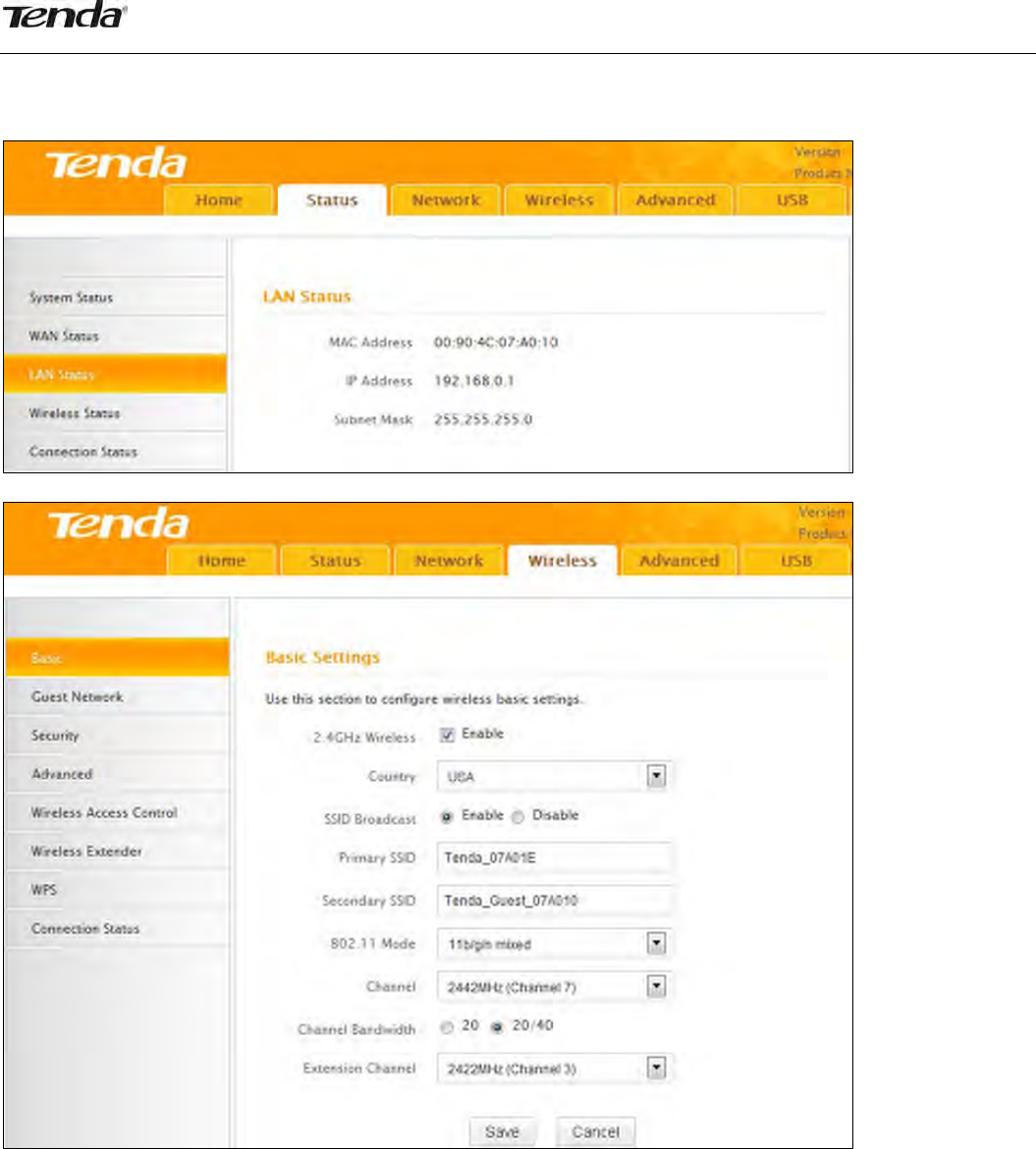Click the Tenda logo at the page top

point(65,15)
